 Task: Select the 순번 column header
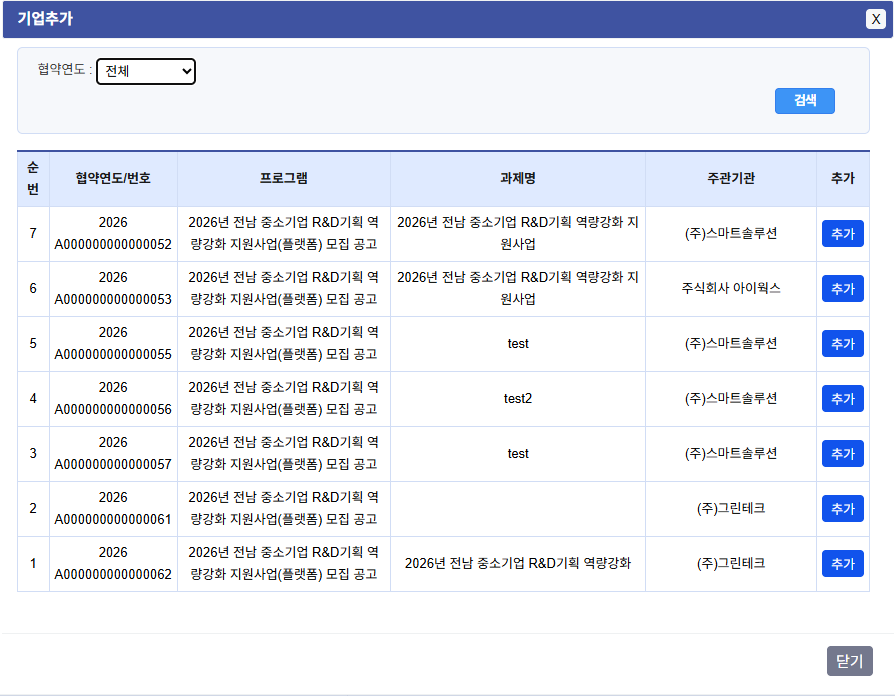[x=33, y=178]
